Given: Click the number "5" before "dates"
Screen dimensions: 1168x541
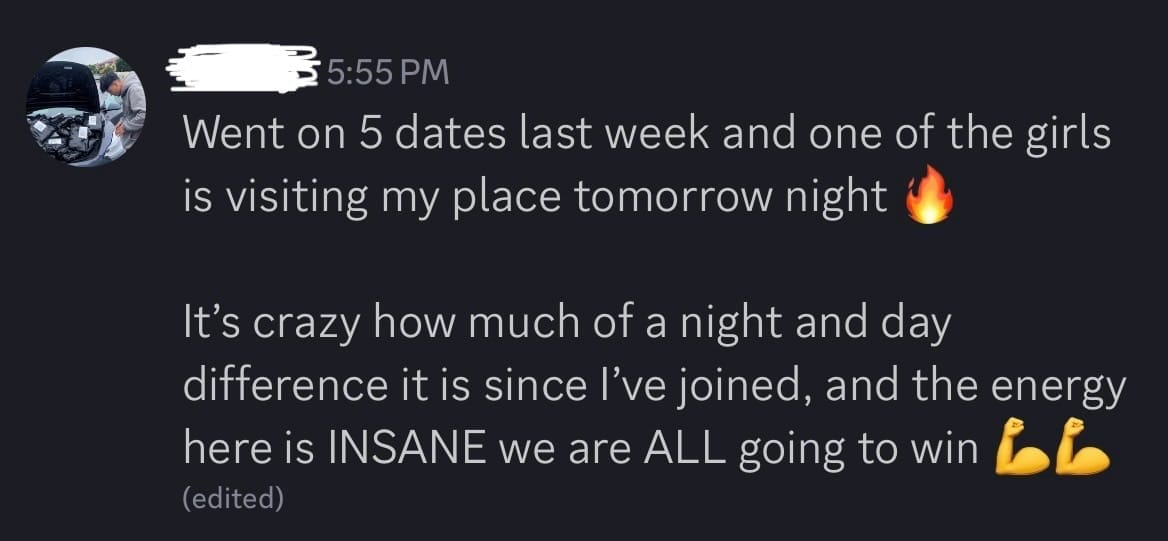Looking at the screenshot, I should point(369,135).
